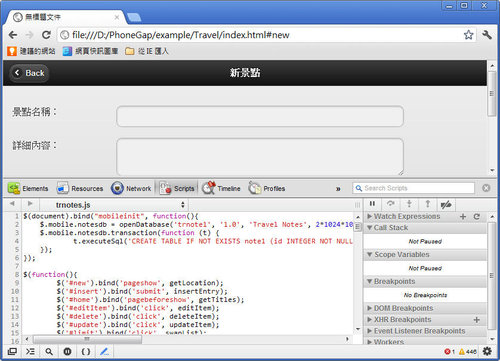Image resolution: width=500 pixels, height=361 pixels.
Task: Click the address bar URL field
Action: pos(260,35)
